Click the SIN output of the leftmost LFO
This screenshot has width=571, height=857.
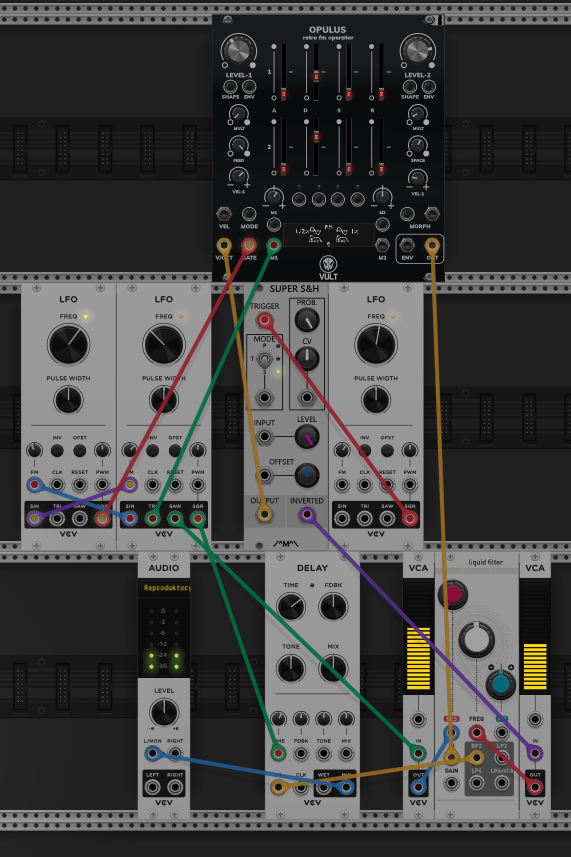coord(34,518)
